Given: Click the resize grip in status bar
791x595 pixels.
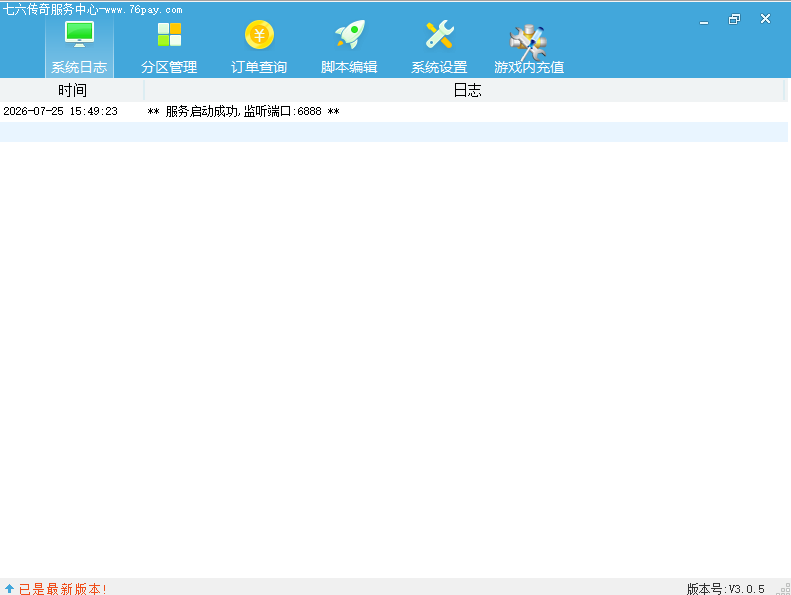Looking at the screenshot, I should 784,589.
